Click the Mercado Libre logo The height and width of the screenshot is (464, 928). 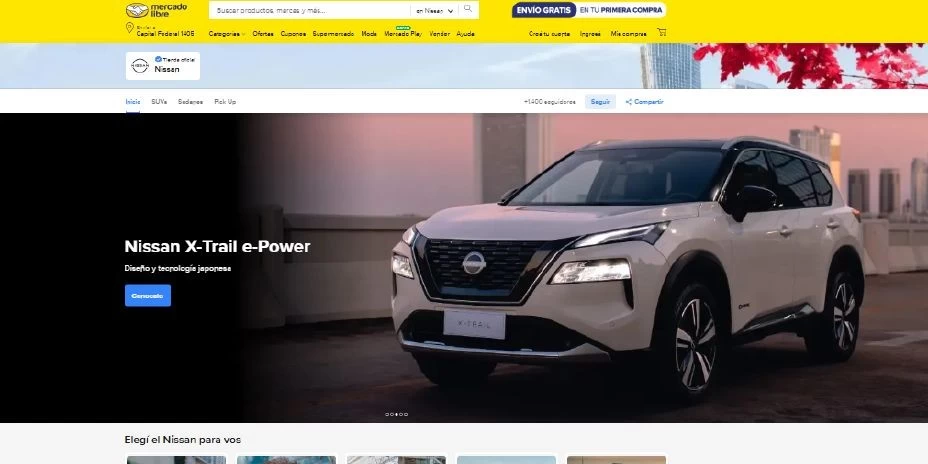[156, 10]
